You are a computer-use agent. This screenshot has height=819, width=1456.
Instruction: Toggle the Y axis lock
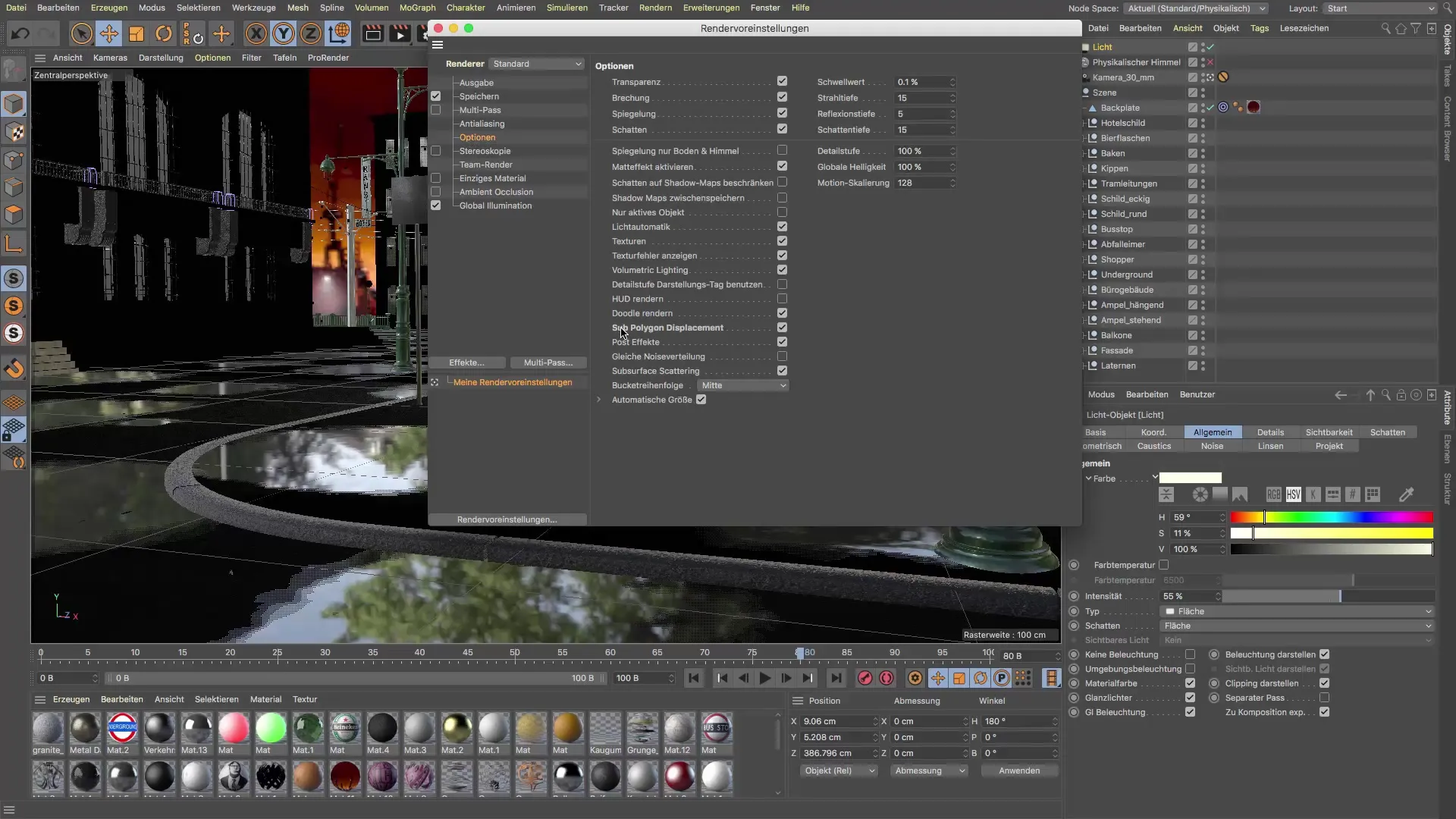point(284,33)
